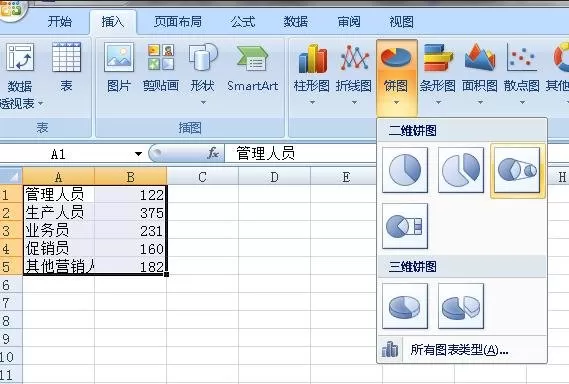This screenshot has height=384, width=569.
Task: Open the Shapes (形状) gallery icon
Action: pyautogui.click(x=203, y=57)
